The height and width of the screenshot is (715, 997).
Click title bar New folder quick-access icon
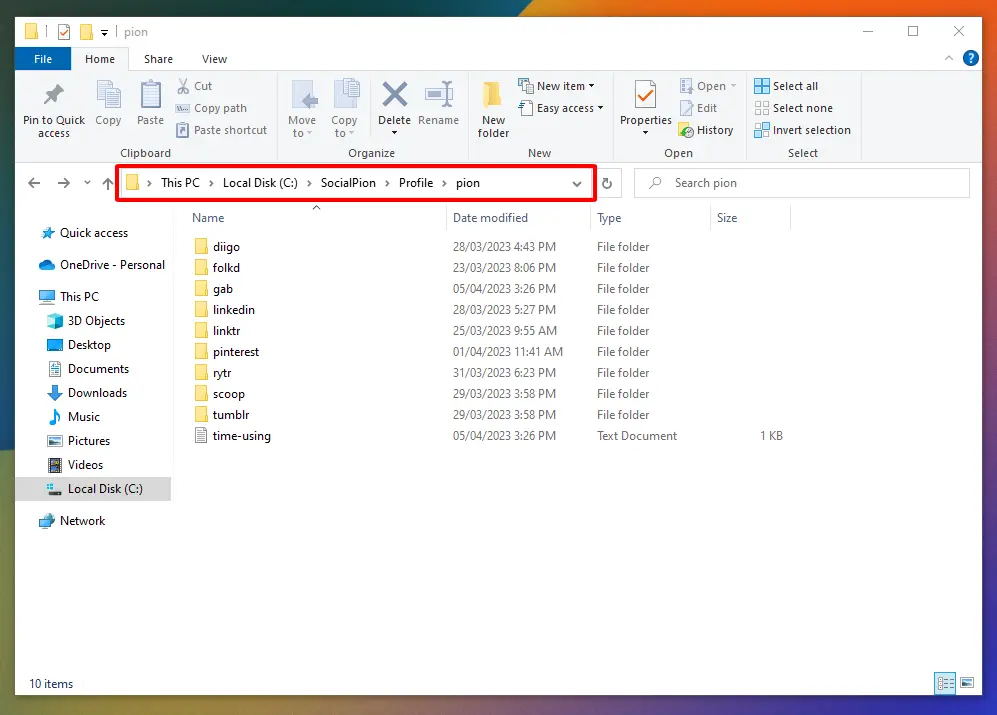point(86,32)
